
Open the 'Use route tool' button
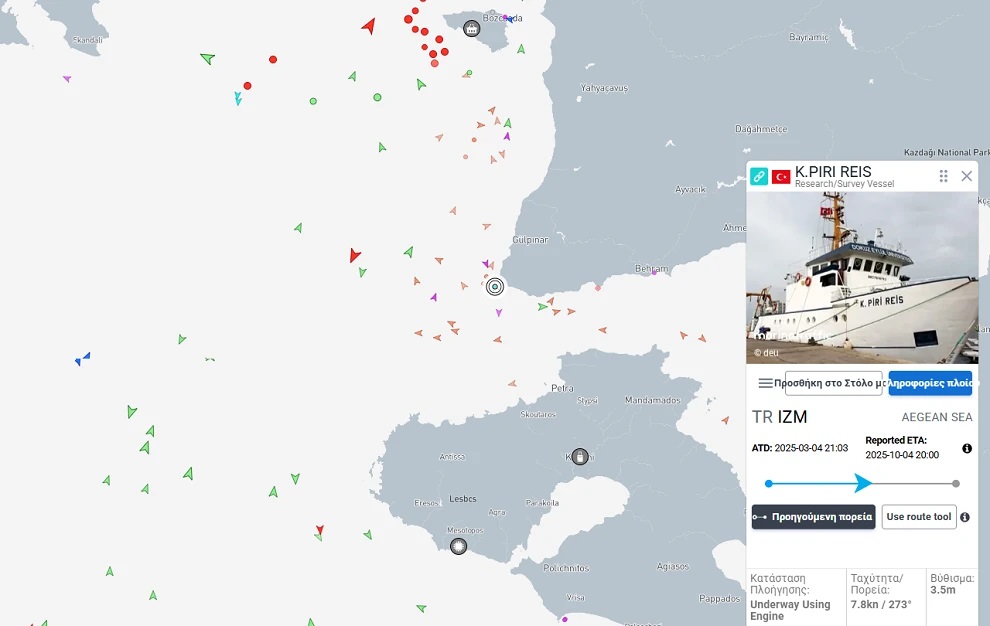tap(918, 517)
